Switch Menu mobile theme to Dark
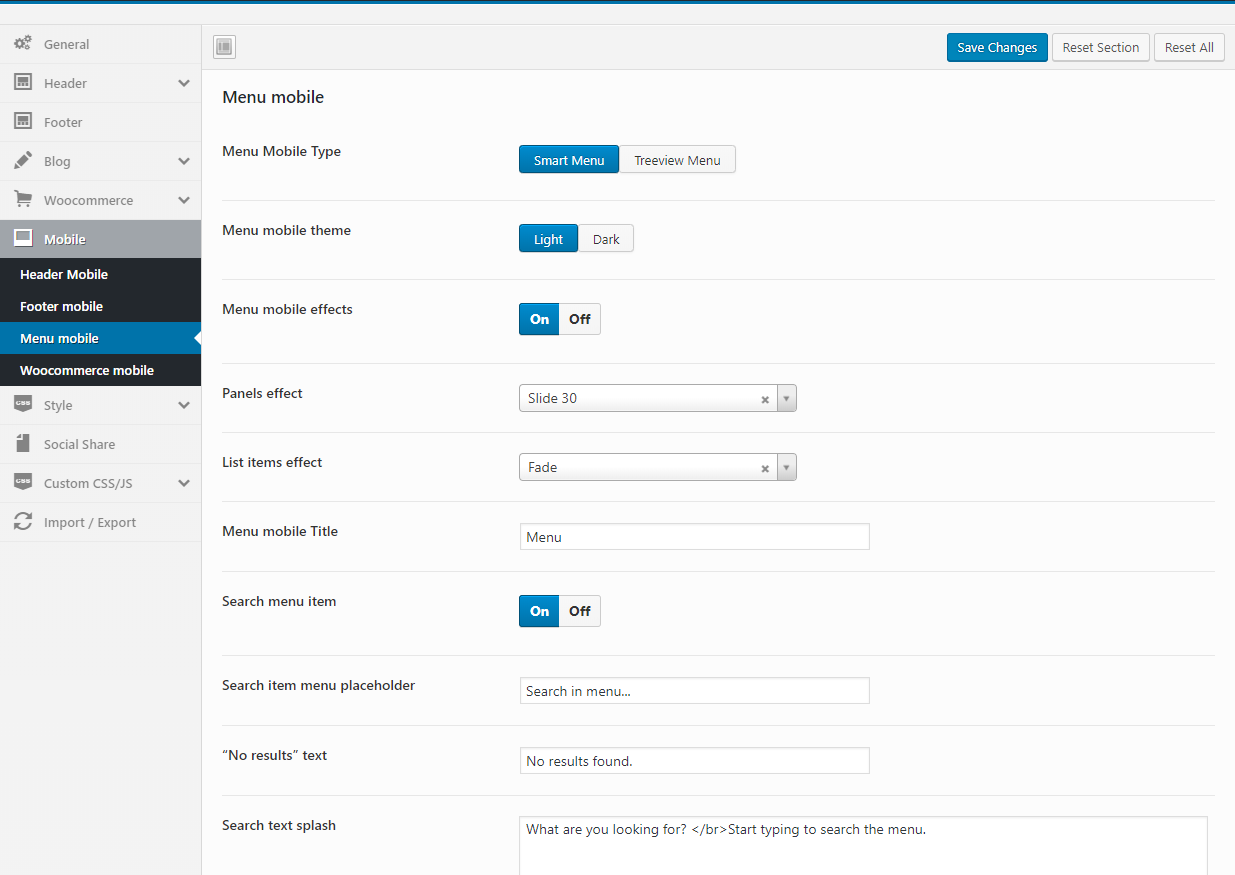1235x875 pixels. click(x=606, y=239)
